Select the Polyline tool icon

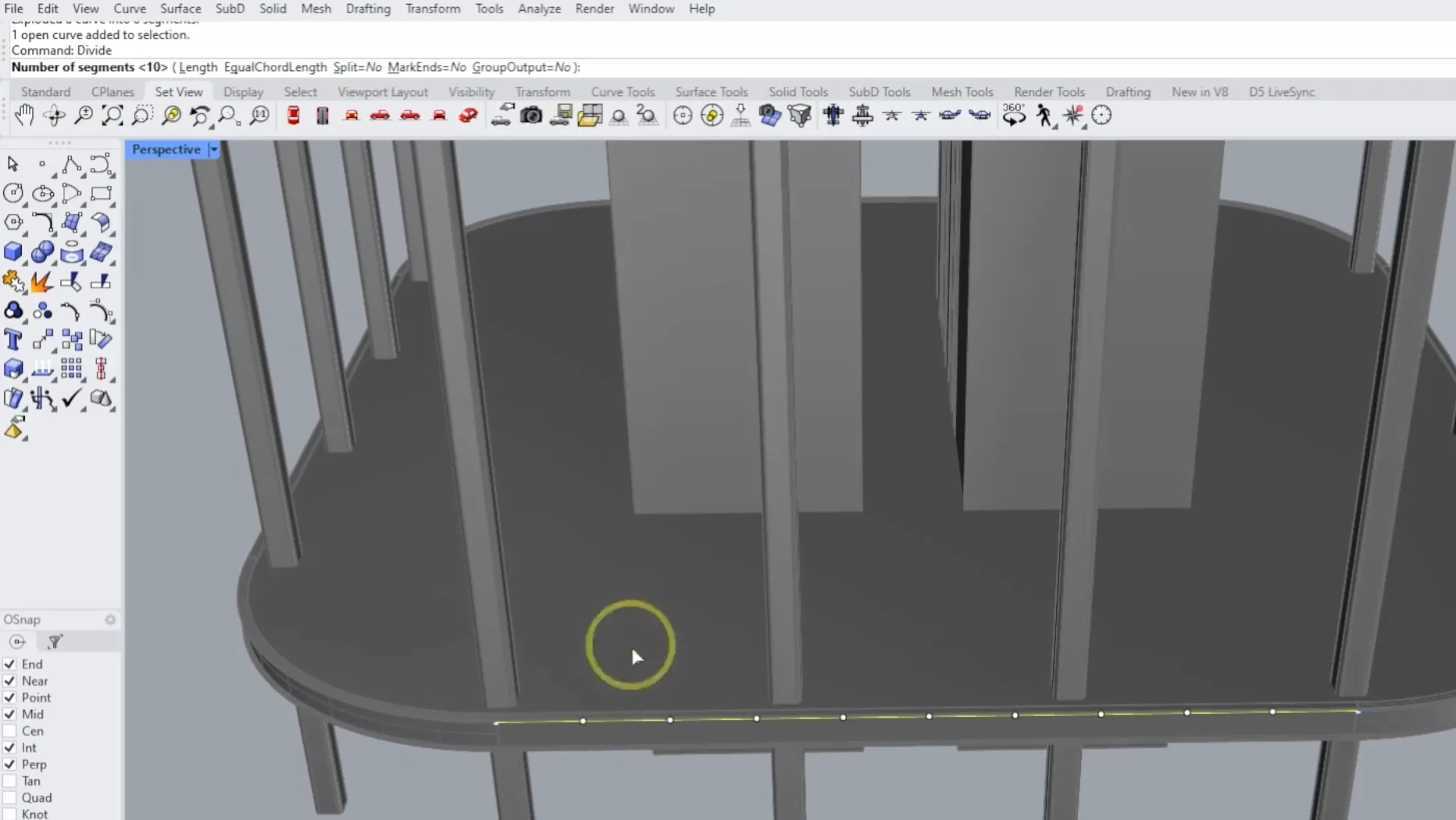click(x=72, y=164)
